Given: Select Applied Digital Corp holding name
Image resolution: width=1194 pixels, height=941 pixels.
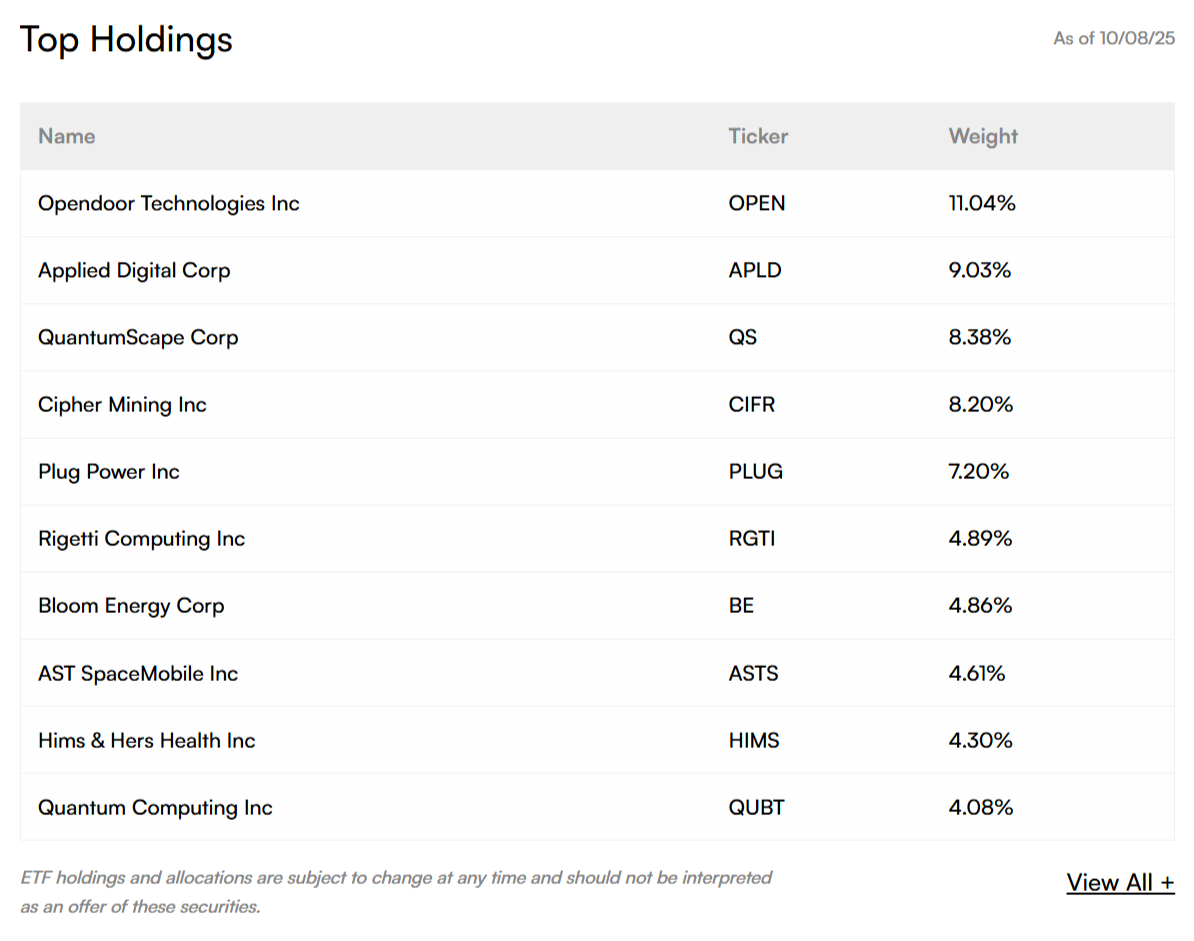Looking at the screenshot, I should point(134,270).
